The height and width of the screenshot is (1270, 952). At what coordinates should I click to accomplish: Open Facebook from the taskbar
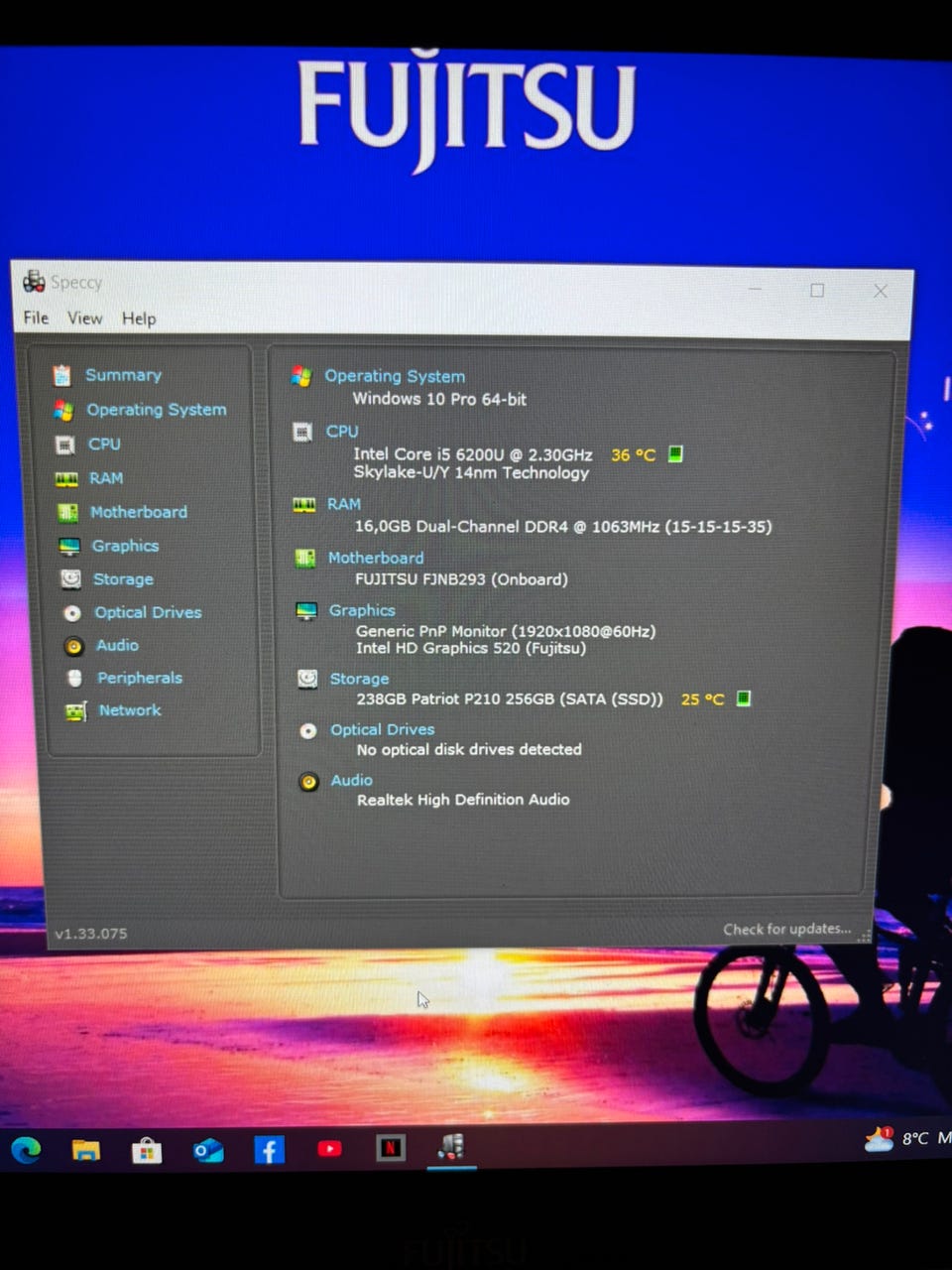click(269, 1150)
